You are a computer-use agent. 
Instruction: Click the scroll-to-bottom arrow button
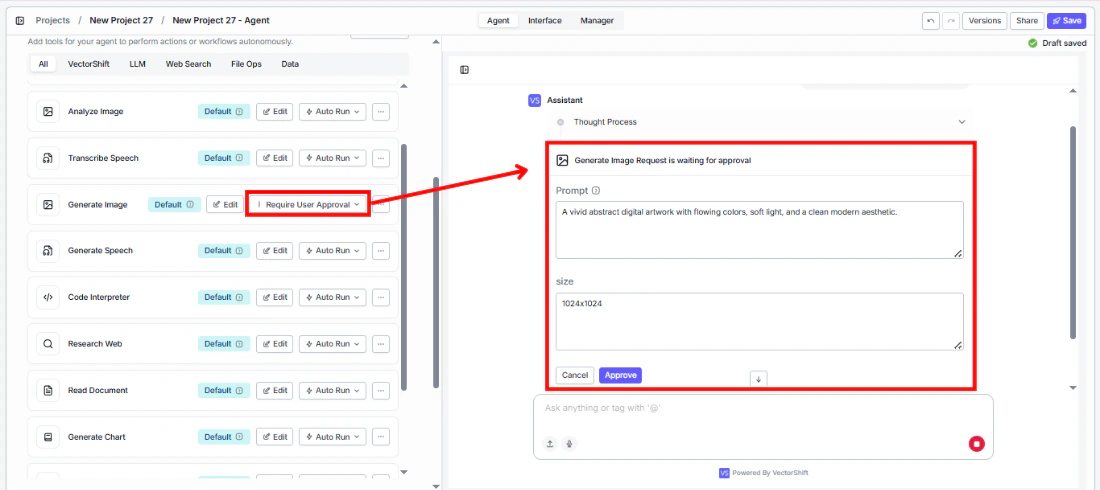[758, 379]
